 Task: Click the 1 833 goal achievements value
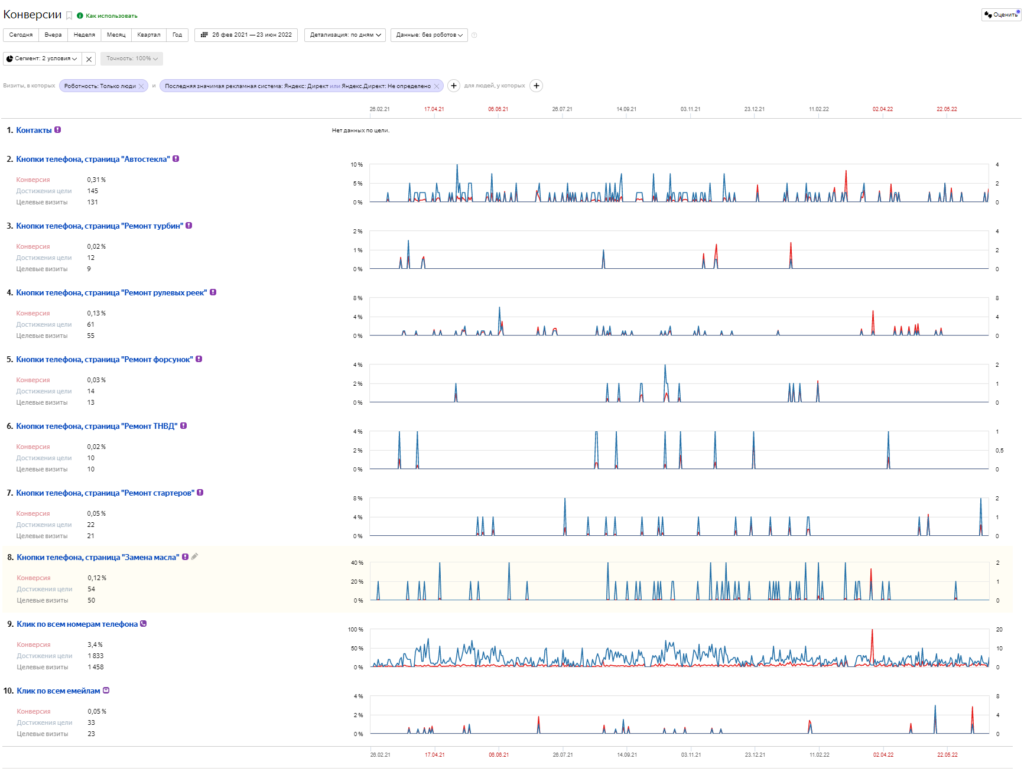tap(95, 656)
